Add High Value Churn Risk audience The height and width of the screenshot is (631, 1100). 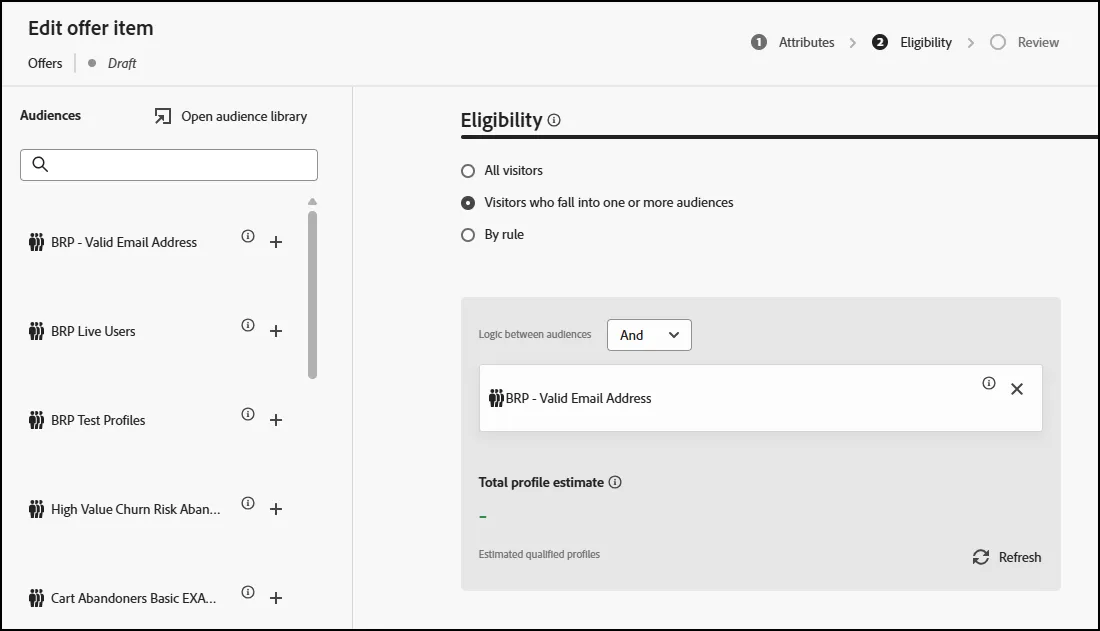coord(276,510)
